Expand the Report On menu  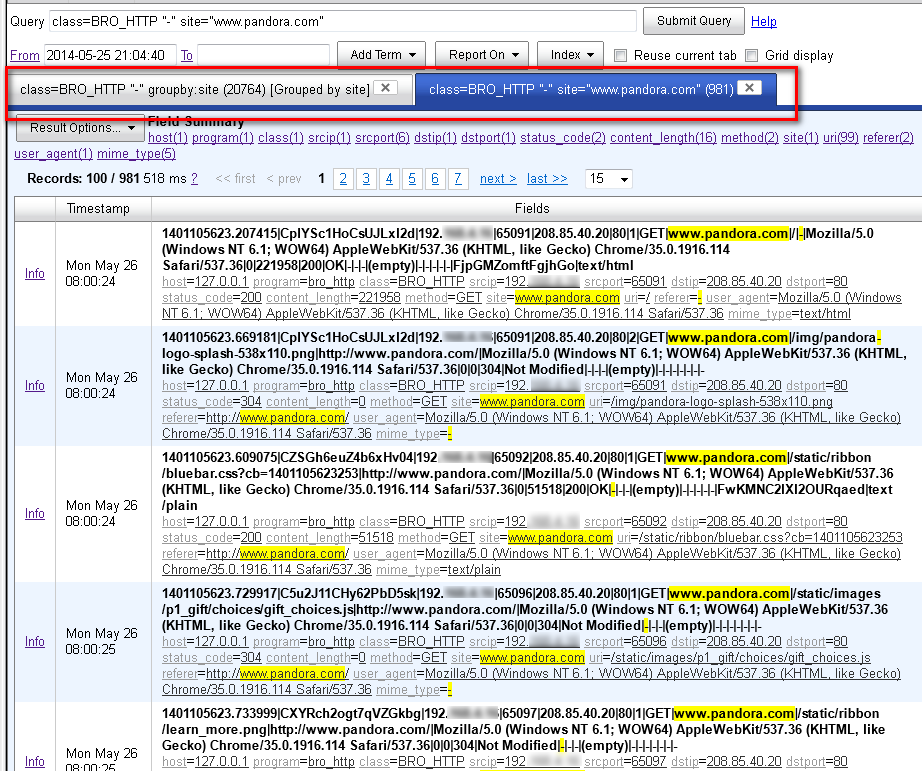(x=482, y=55)
